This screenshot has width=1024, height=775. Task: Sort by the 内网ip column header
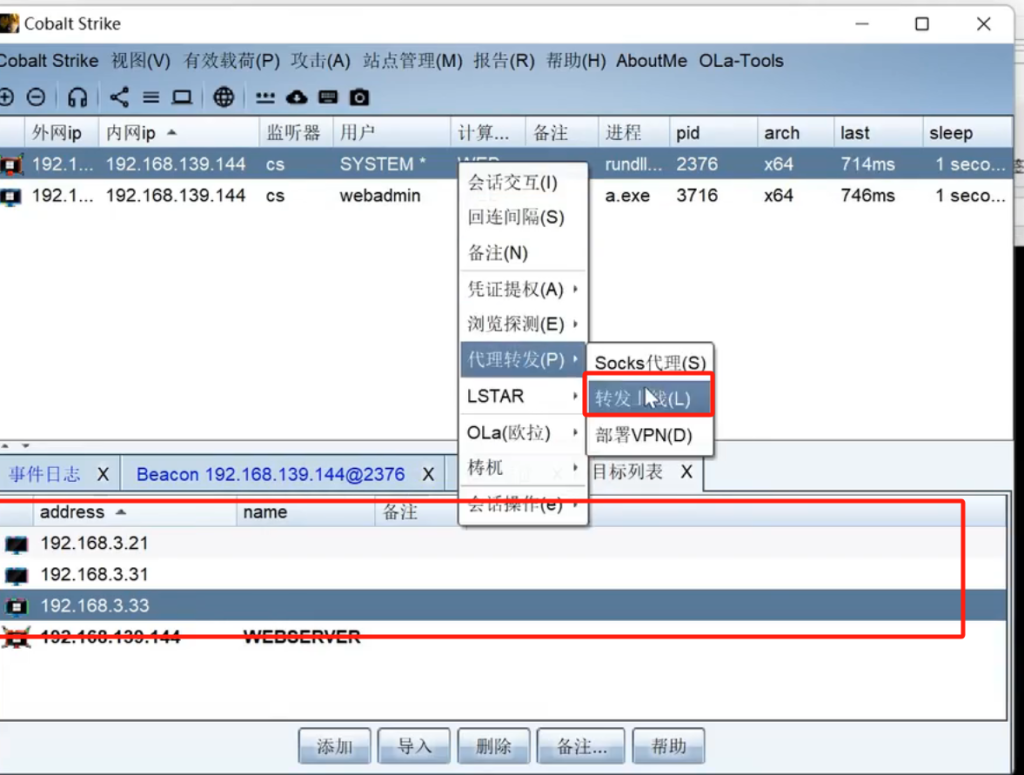point(178,133)
